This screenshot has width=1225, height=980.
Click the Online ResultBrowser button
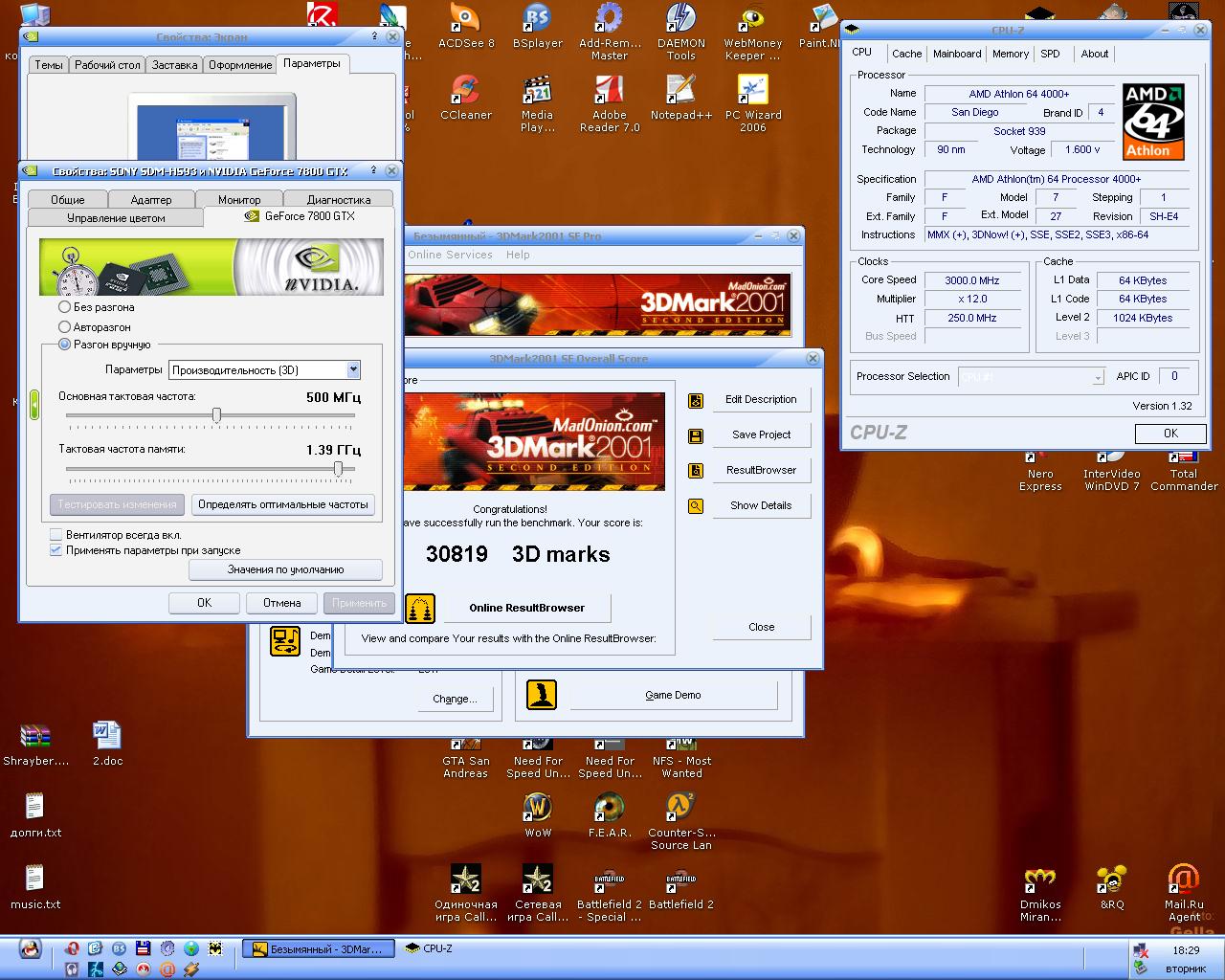tap(526, 608)
